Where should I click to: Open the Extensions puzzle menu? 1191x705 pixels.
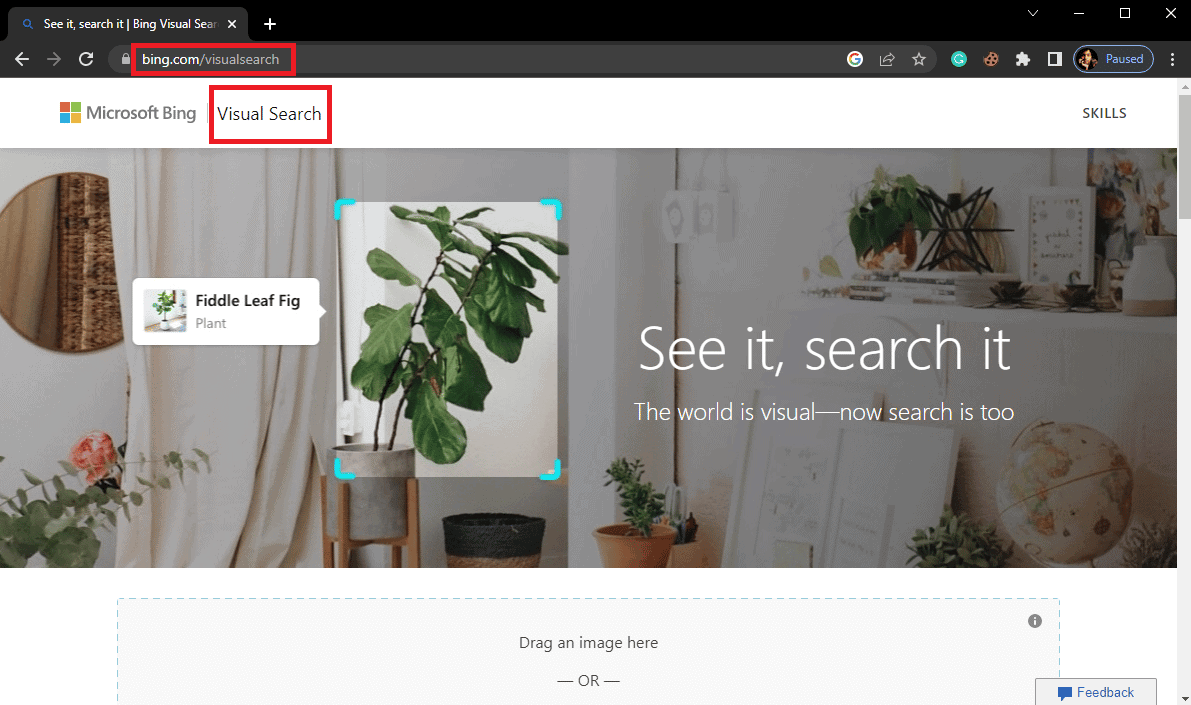pyautogui.click(x=1023, y=59)
